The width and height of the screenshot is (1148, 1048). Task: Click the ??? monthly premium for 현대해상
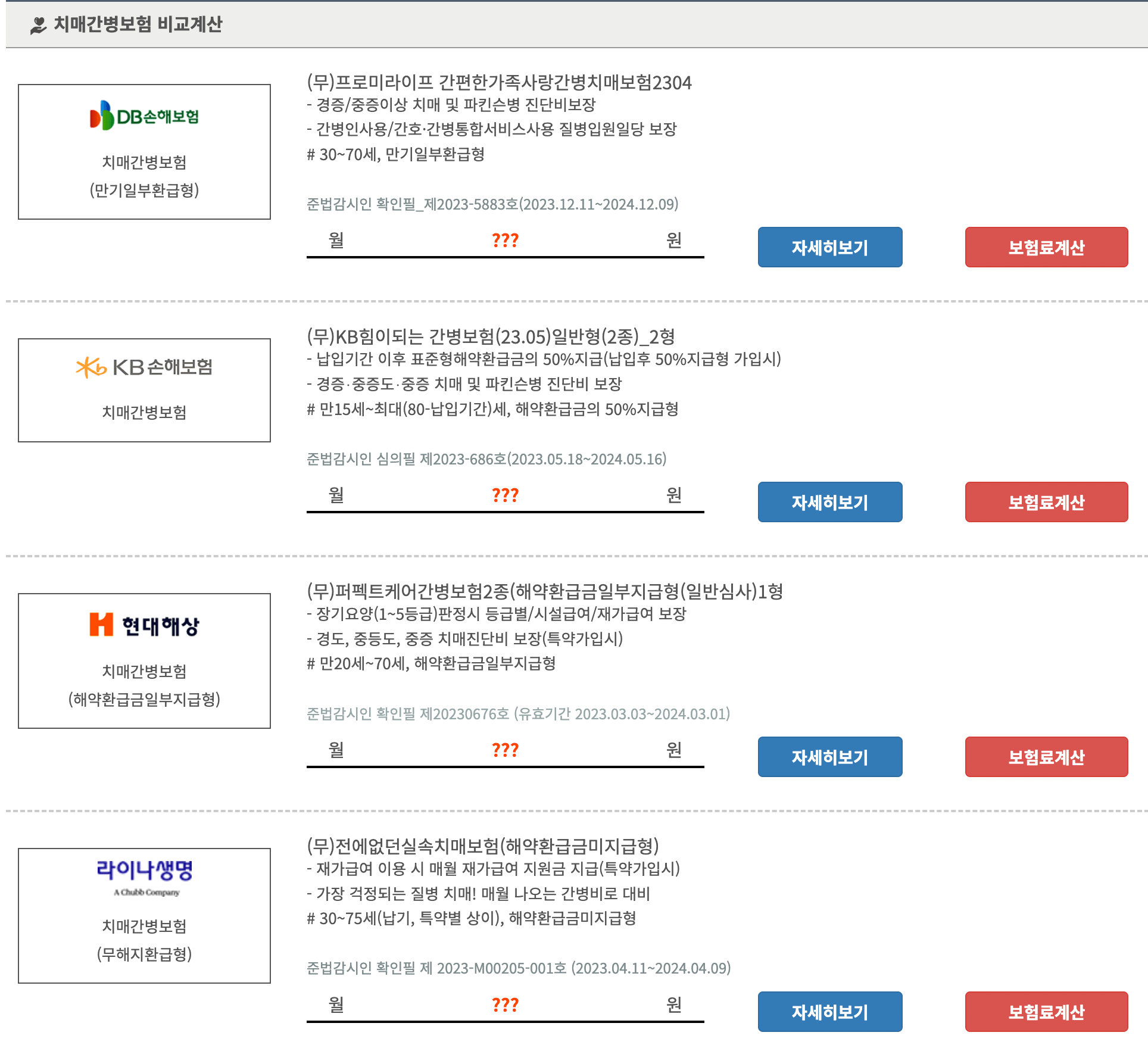pyautogui.click(x=505, y=750)
